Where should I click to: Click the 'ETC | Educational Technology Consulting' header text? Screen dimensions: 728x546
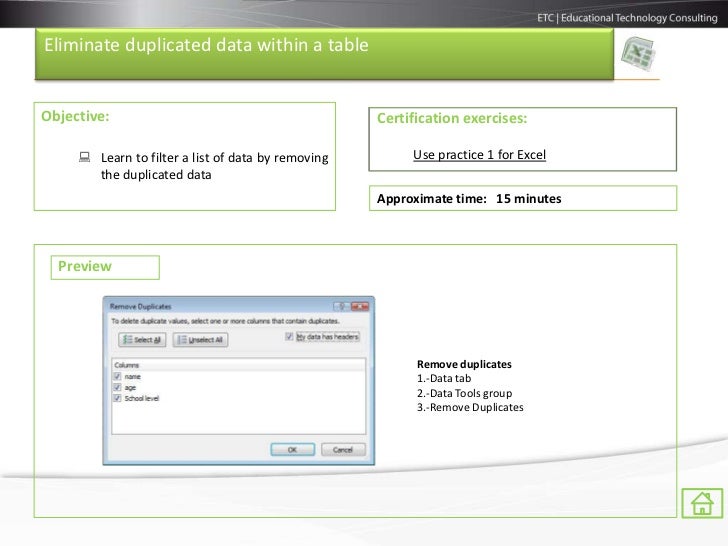[x=627, y=18]
